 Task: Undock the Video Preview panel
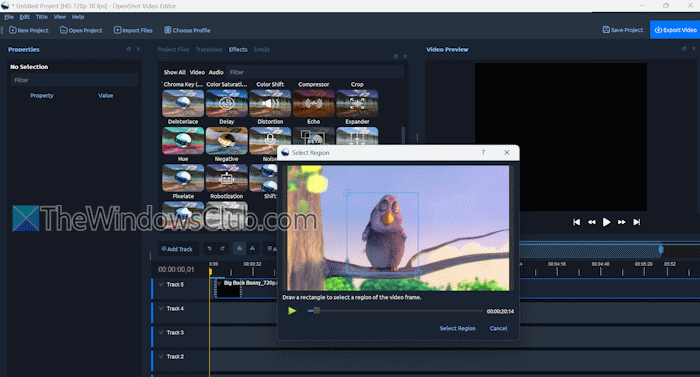click(684, 49)
